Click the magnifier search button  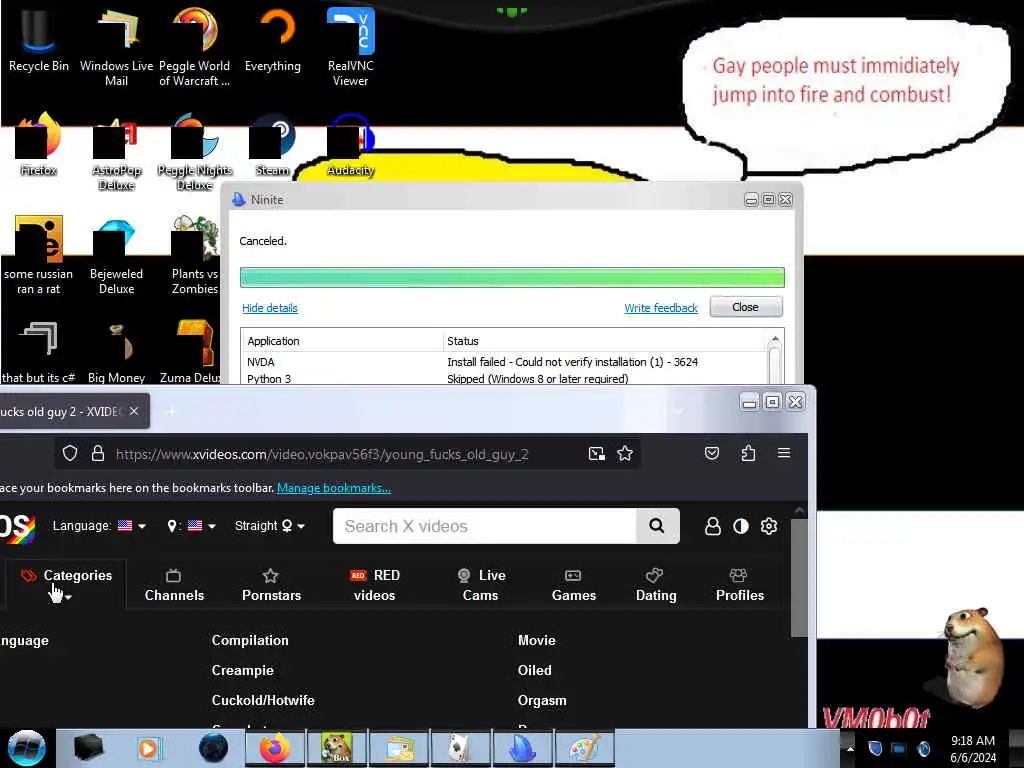657,526
